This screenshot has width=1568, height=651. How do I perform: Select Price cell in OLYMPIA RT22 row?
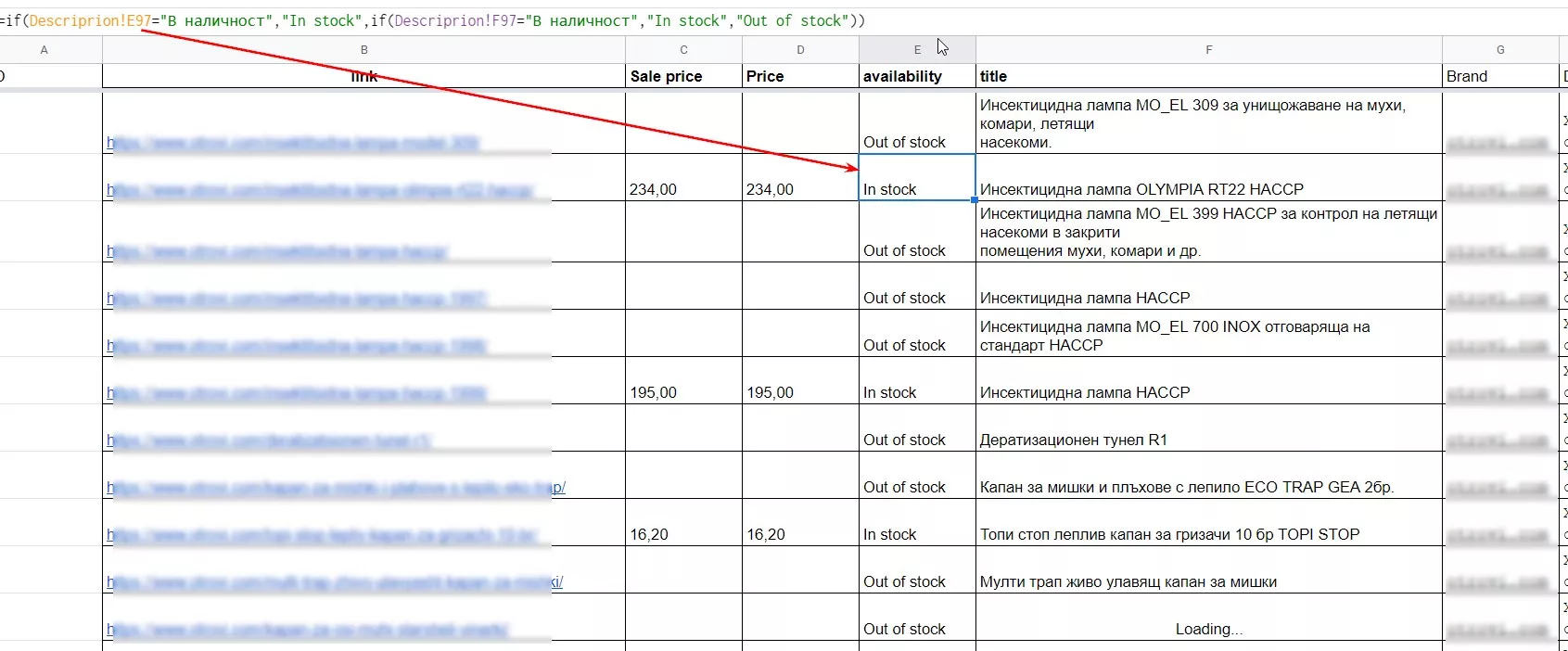(x=800, y=177)
